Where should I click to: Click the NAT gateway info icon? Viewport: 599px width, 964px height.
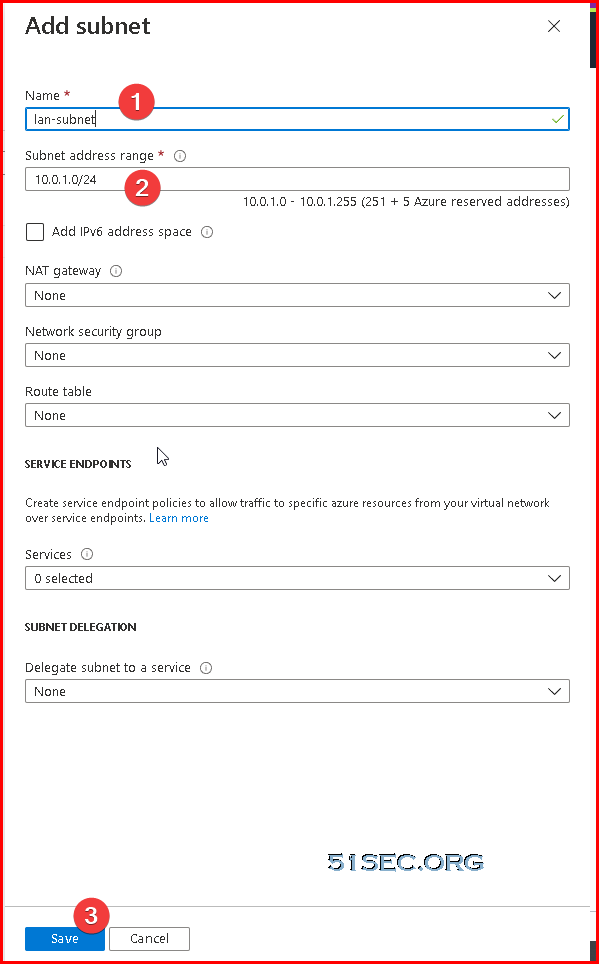point(116,271)
